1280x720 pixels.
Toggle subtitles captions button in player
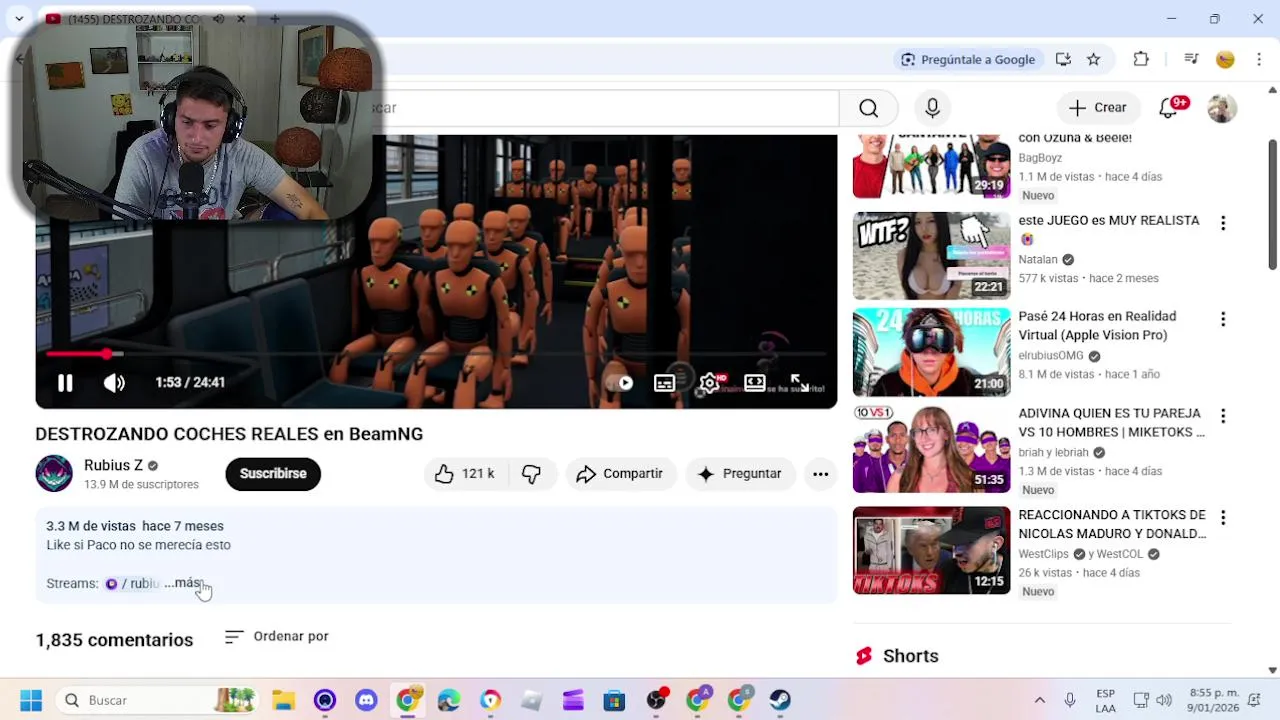(x=664, y=383)
